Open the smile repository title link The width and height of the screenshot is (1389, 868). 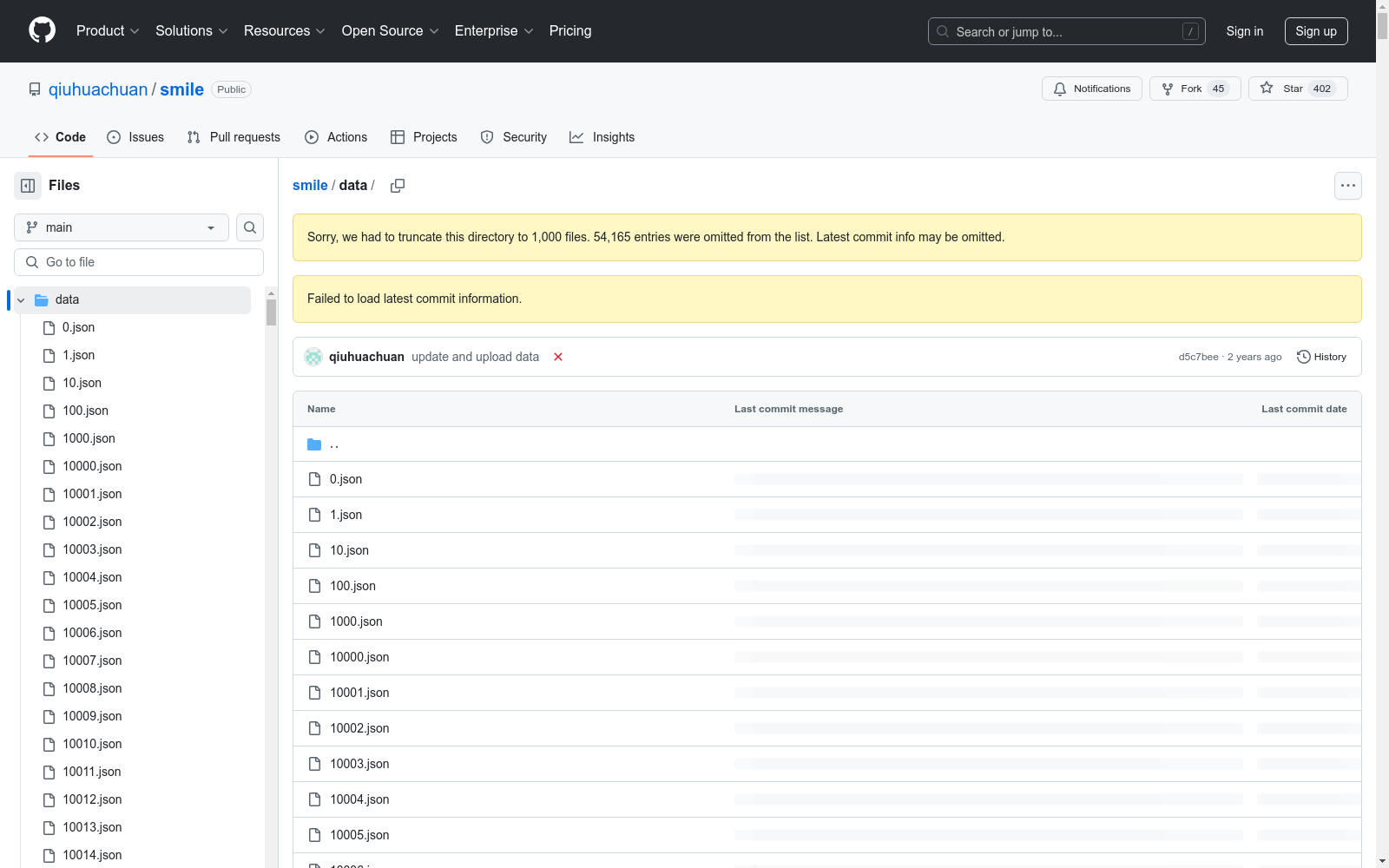(x=181, y=89)
